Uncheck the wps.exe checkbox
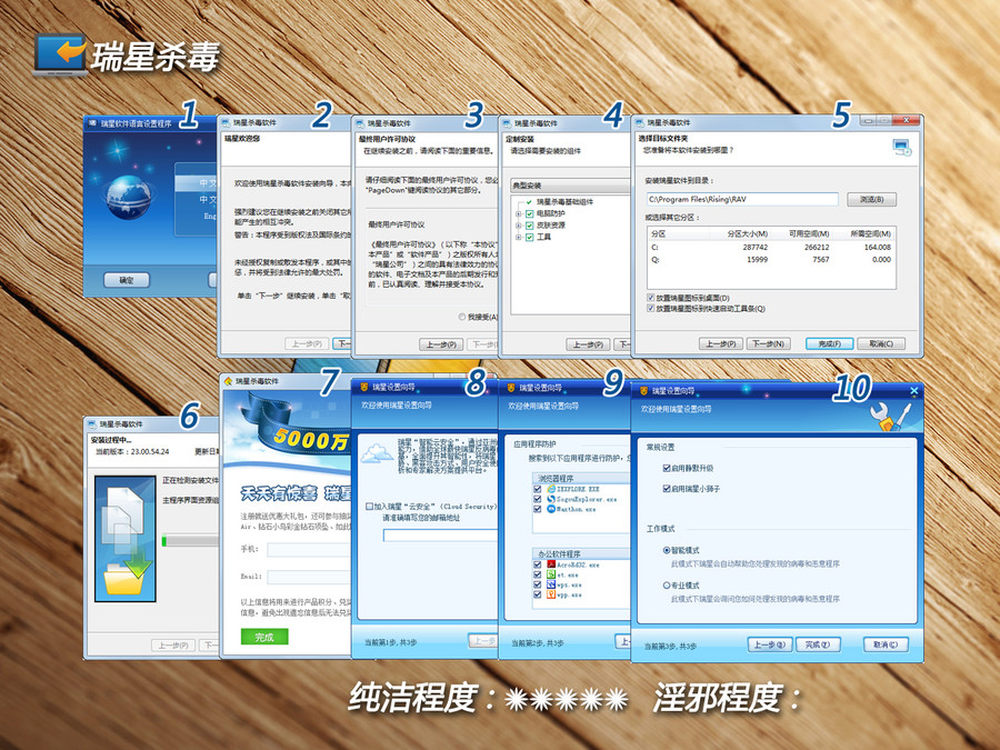The image size is (1000, 750). [x=537, y=585]
